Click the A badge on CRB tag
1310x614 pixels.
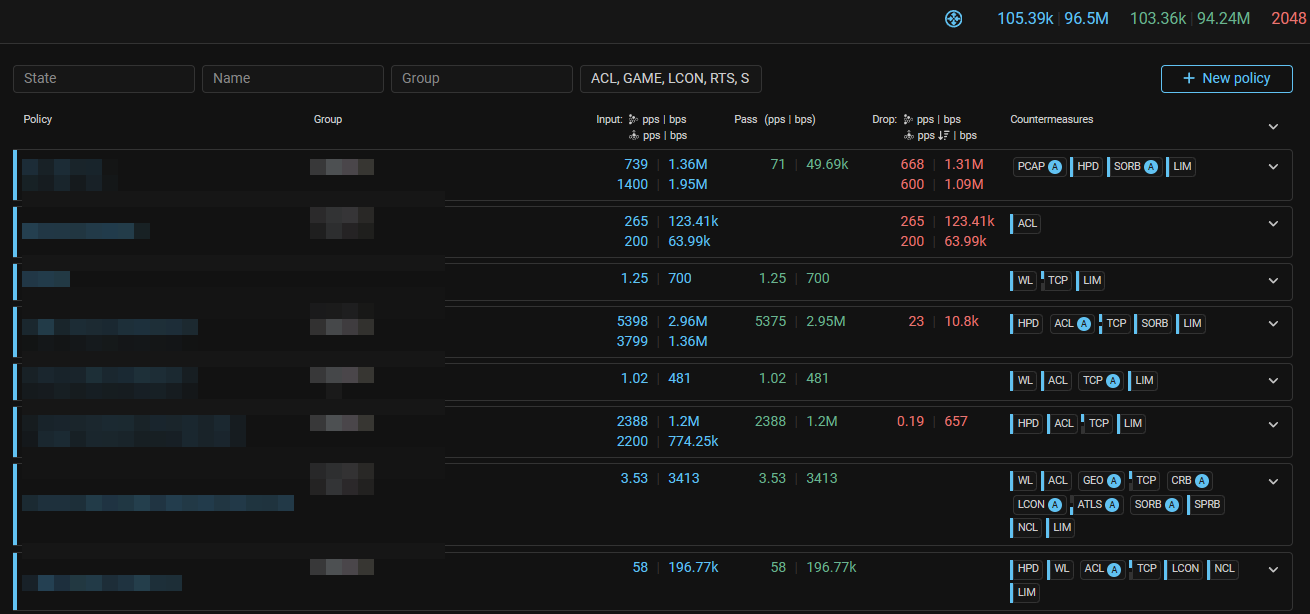click(x=1201, y=481)
